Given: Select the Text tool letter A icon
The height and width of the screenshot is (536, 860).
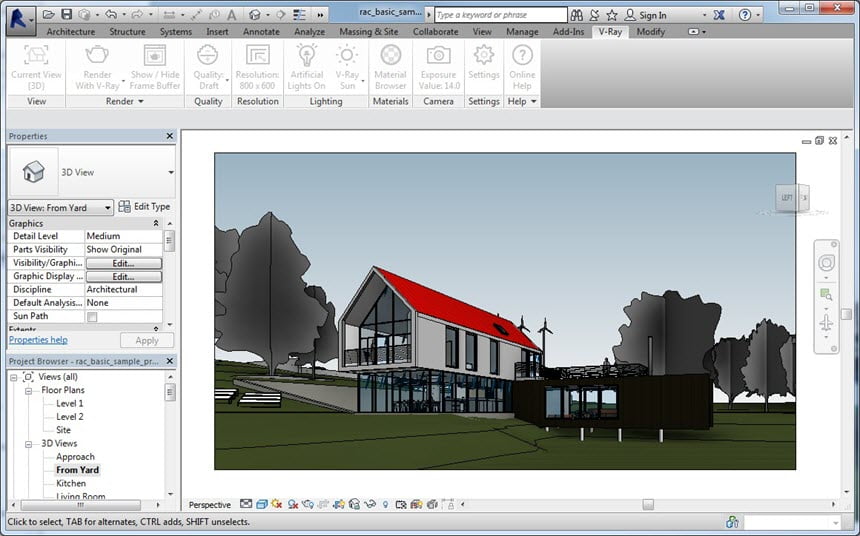Looking at the screenshot, I should (232, 15).
